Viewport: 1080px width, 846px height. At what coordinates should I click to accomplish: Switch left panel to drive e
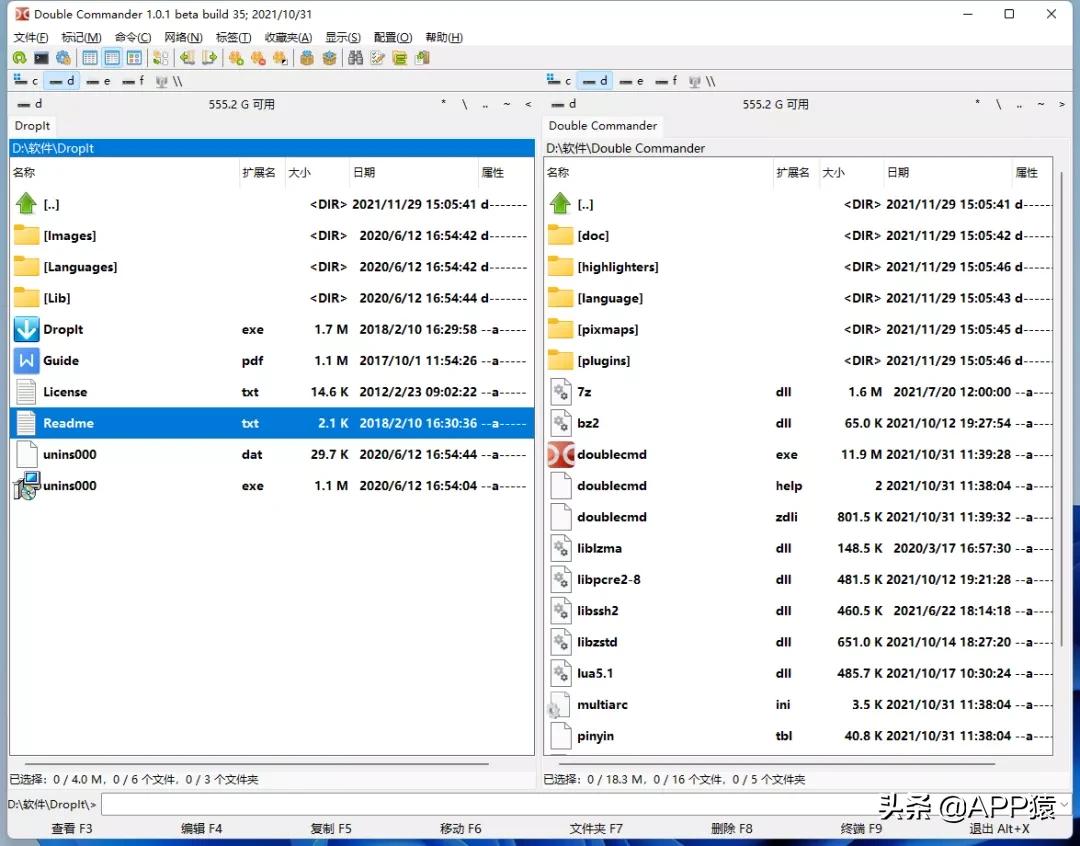click(98, 81)
